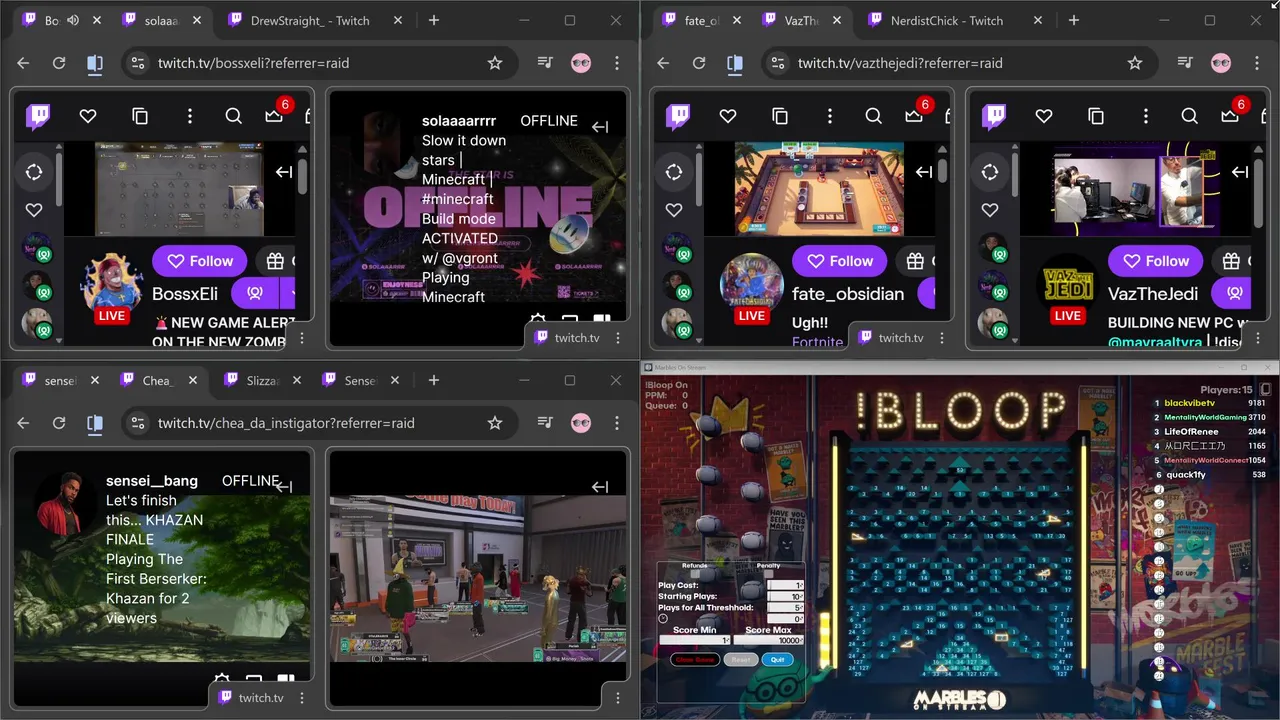Viewport: 1280px width, 720px height.
Task: Click timer clock icon in Marbles settings panel
Action: click(x=663, y=619)
